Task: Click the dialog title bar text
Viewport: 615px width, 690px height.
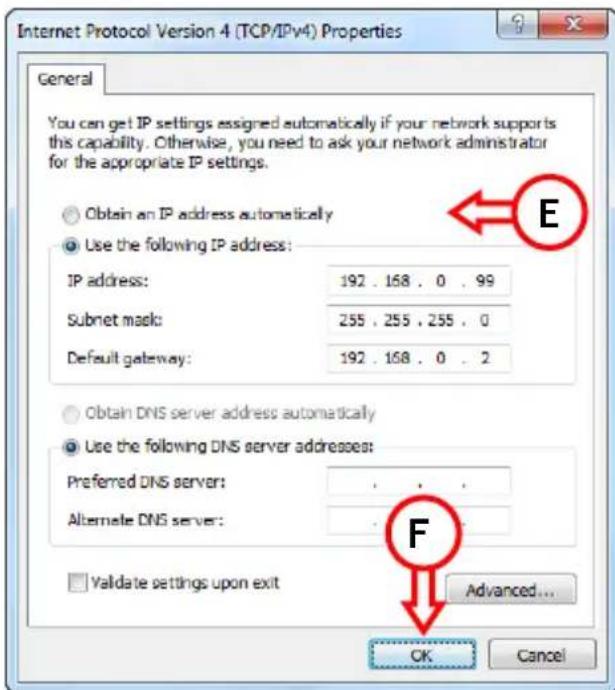Action: pyautogui.click(x=209, y=31)
